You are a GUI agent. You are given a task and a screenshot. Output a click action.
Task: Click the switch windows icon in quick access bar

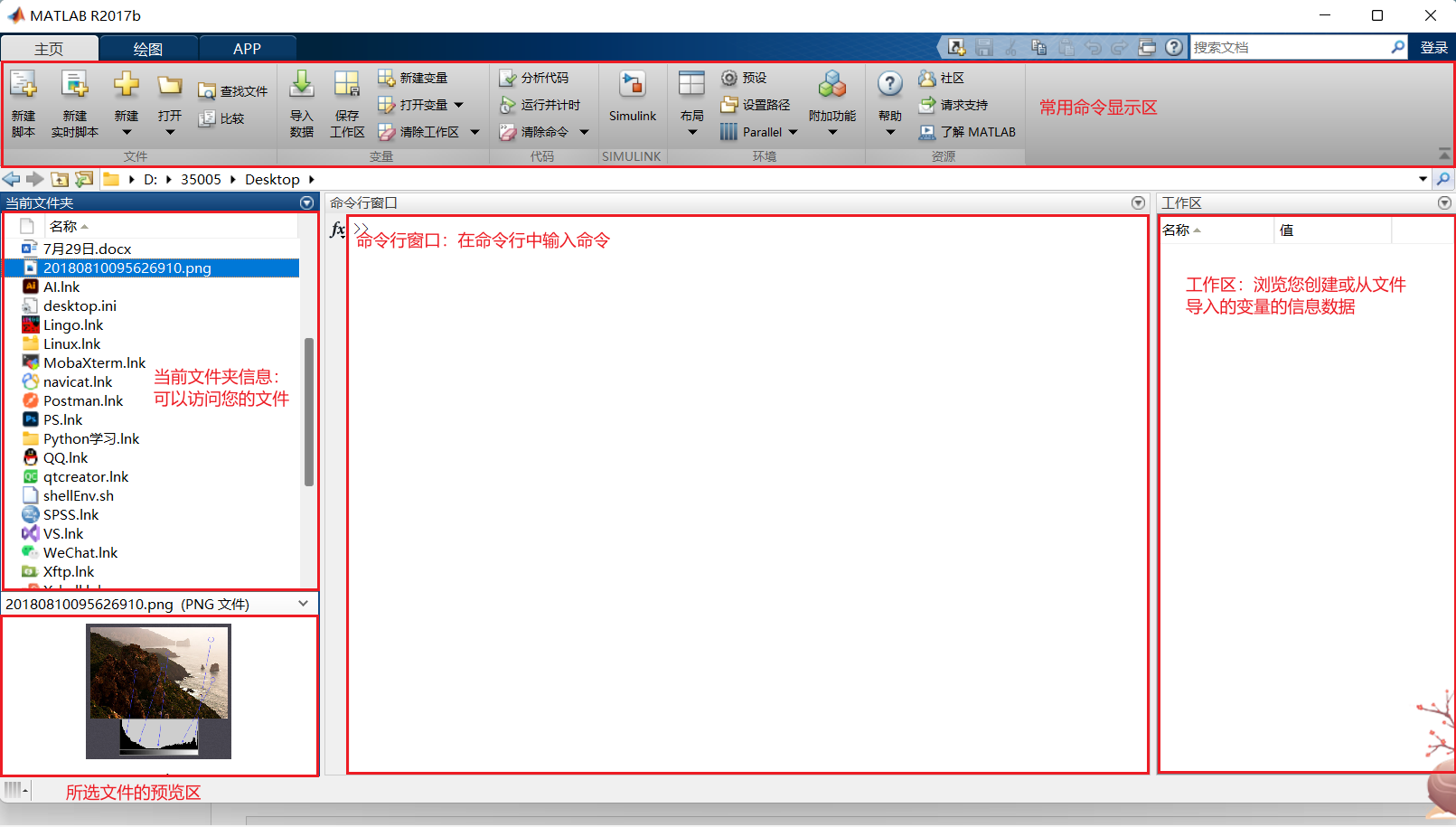coord(1147,47)
